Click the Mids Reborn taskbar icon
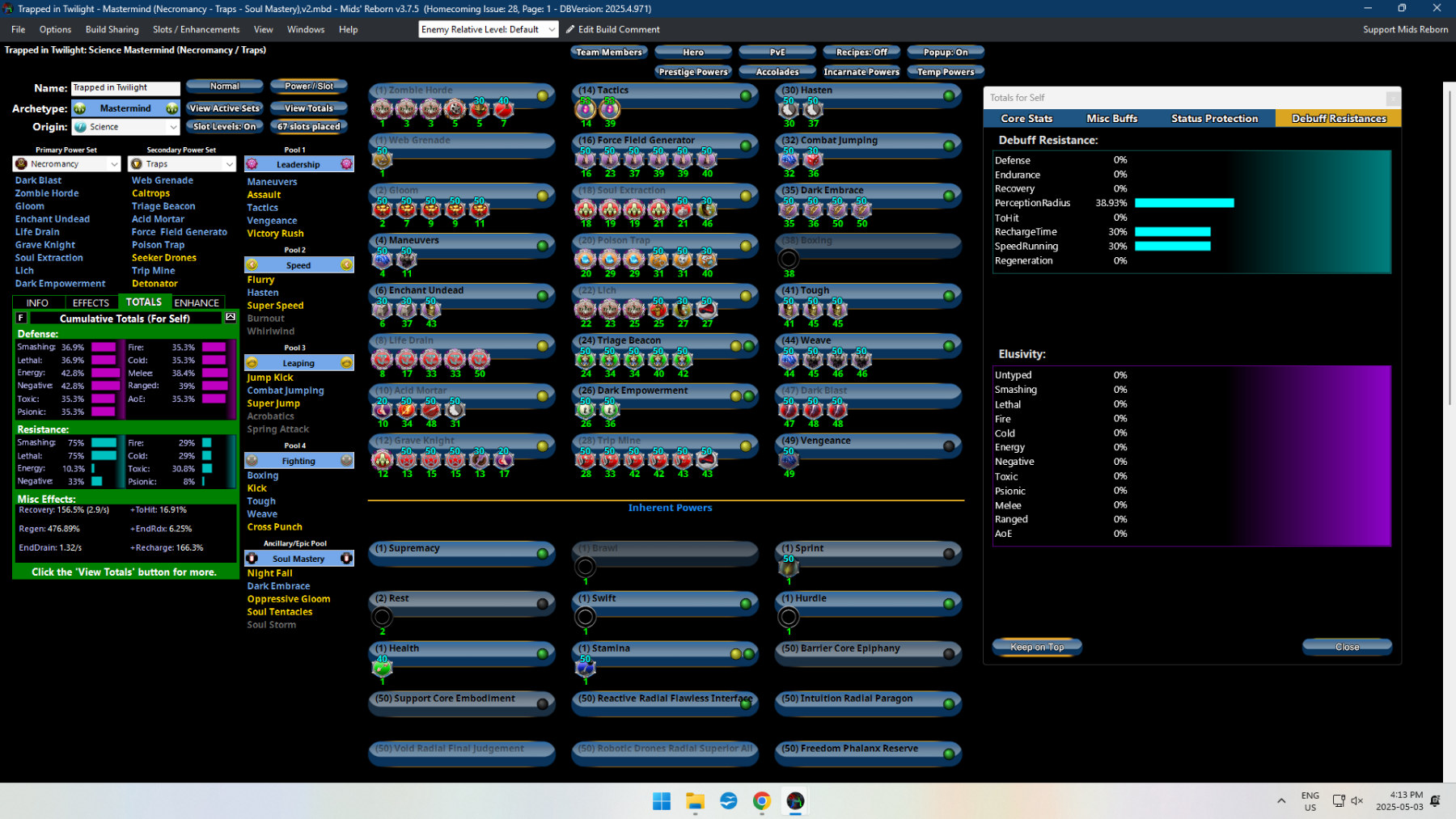Viewport: 1456px width, 819px height. (x=795, y=801)
